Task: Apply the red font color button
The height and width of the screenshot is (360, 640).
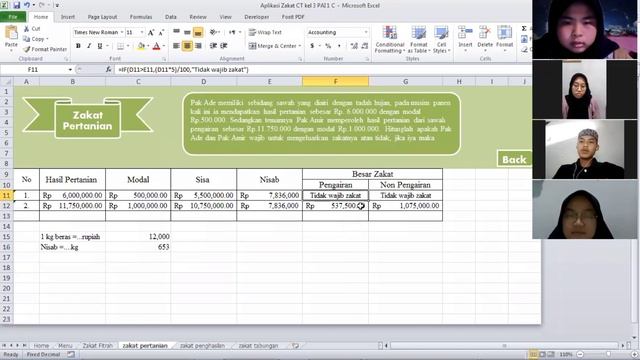Action: tap(156, 46)
